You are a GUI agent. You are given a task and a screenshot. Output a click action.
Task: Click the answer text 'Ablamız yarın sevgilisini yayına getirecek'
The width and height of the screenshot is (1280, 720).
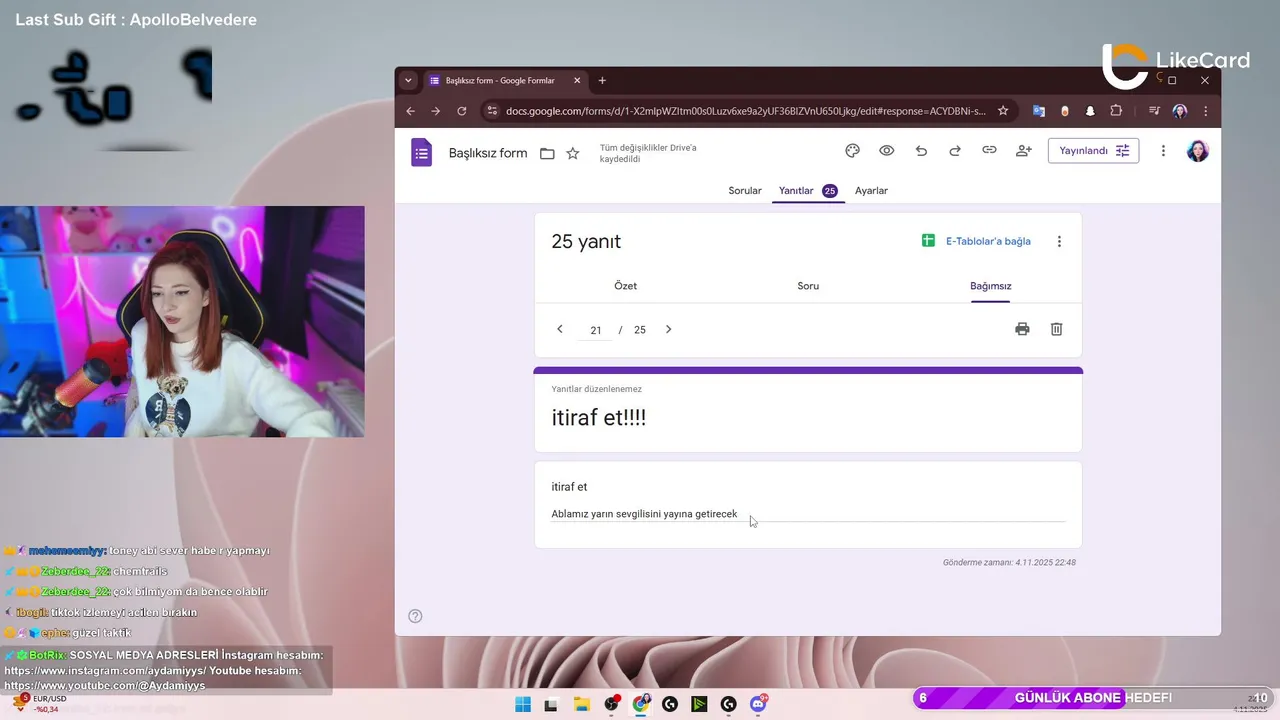[x=644, y=514]
